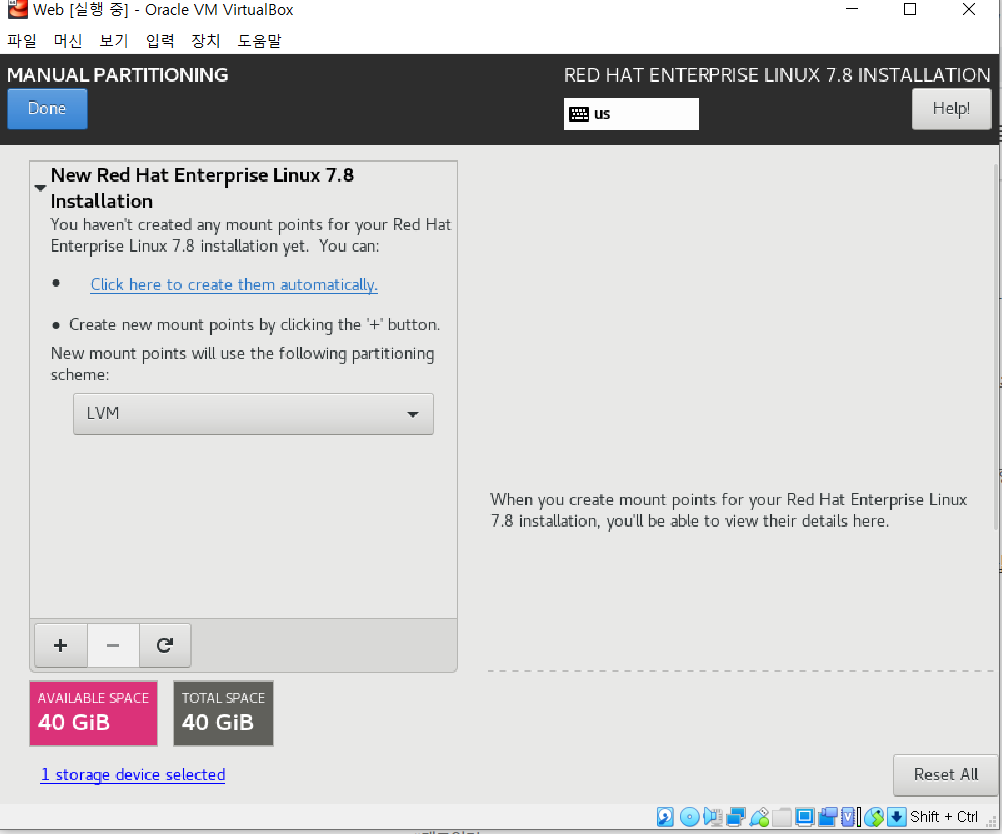This screenshot has height=834, width=1002.
Task: Click the optical disc drive status icon
Action: (x=690, y=817)
